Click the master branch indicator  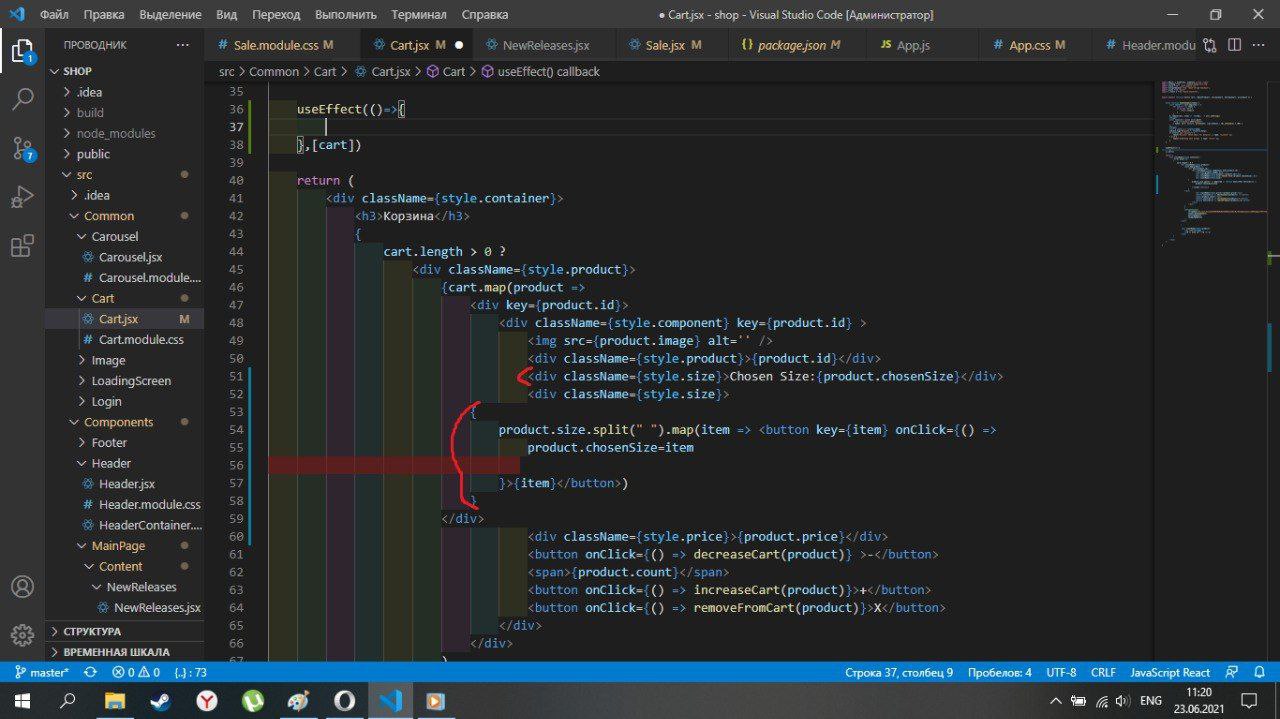pos(42,673)
